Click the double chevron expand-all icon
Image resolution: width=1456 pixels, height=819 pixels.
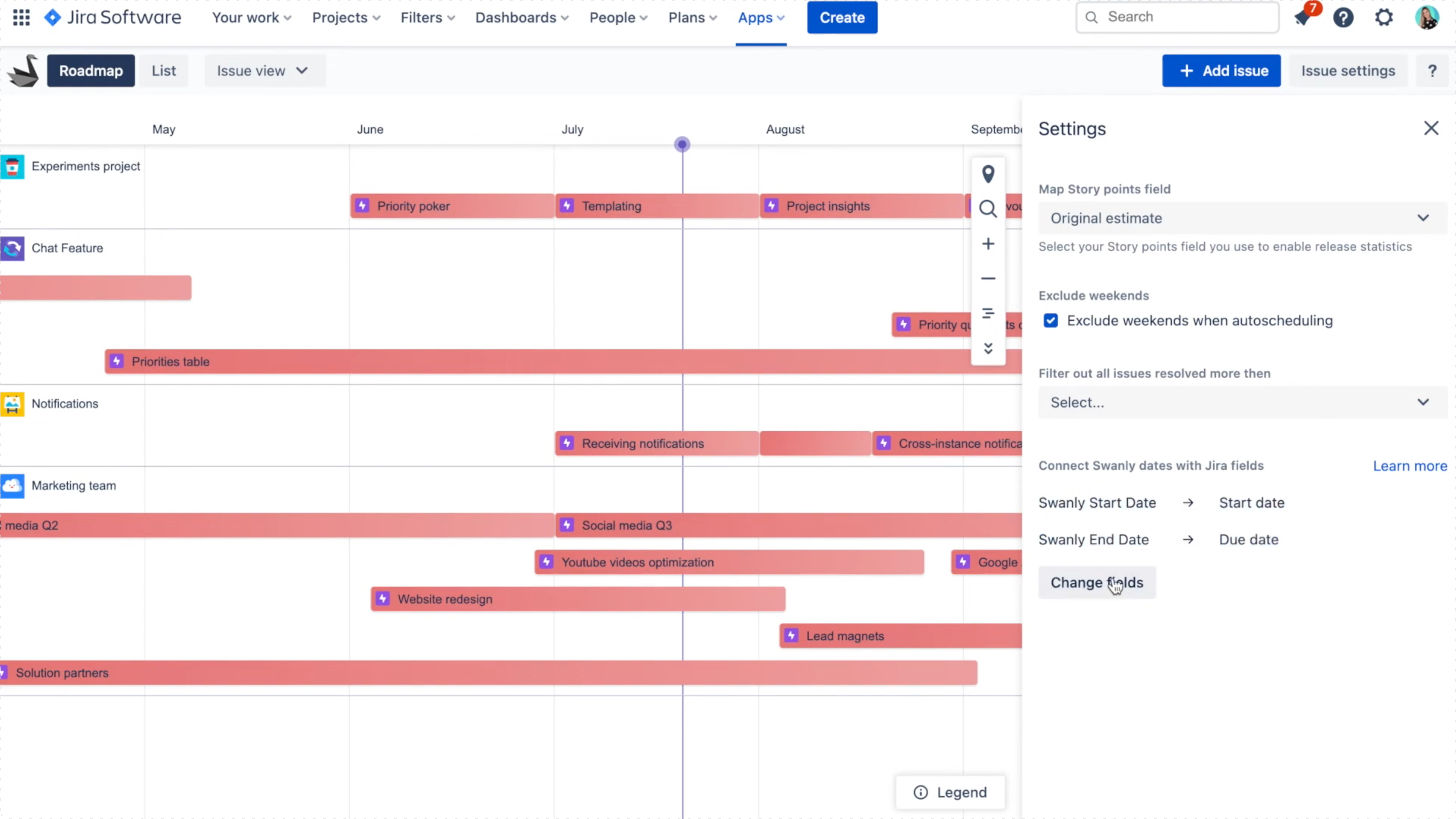click(x=987, y=348)
